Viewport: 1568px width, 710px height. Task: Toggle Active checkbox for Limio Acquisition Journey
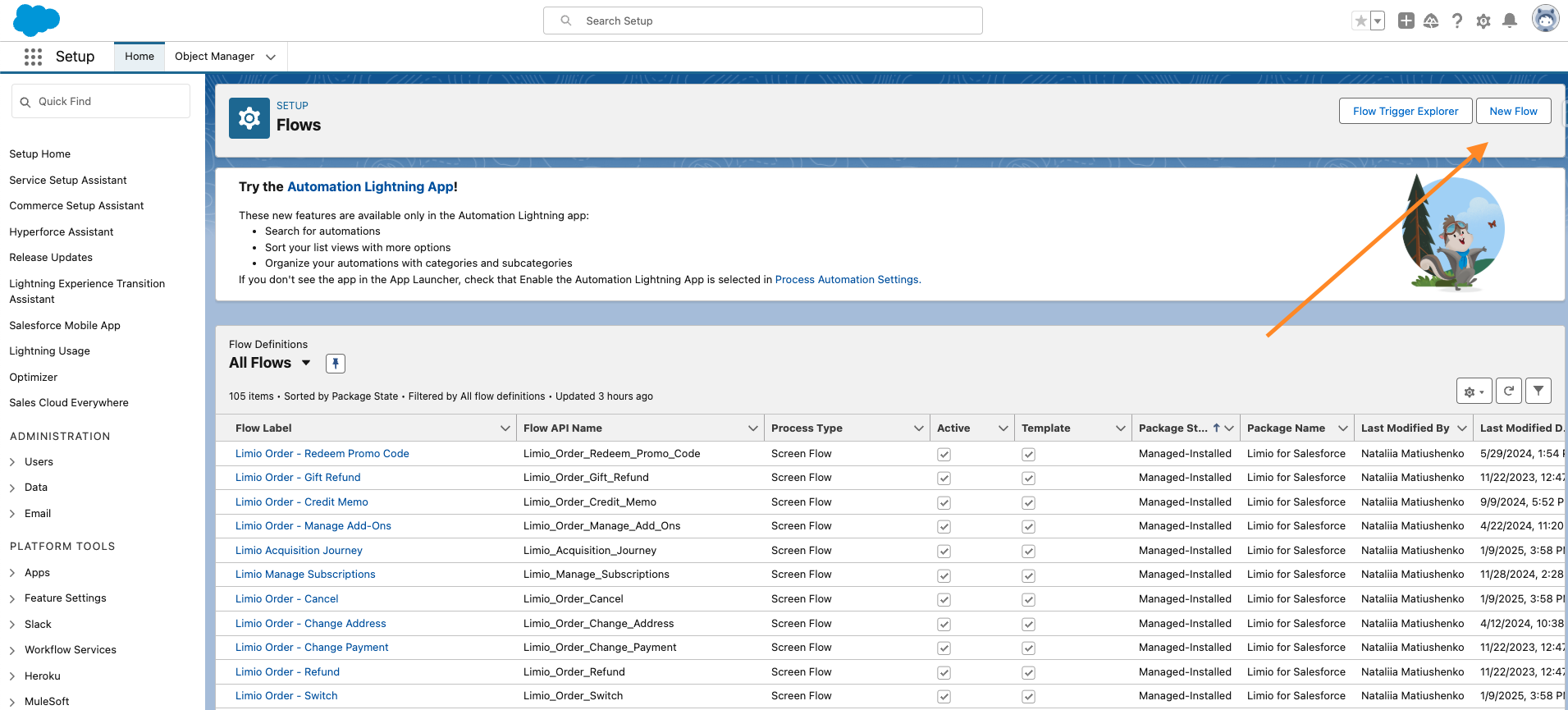[x=944, y=551]
